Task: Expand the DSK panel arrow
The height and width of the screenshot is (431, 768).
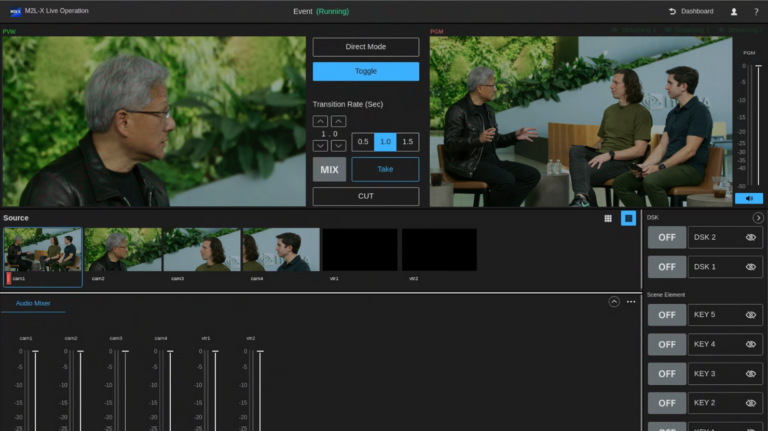Action: point(758,218)
